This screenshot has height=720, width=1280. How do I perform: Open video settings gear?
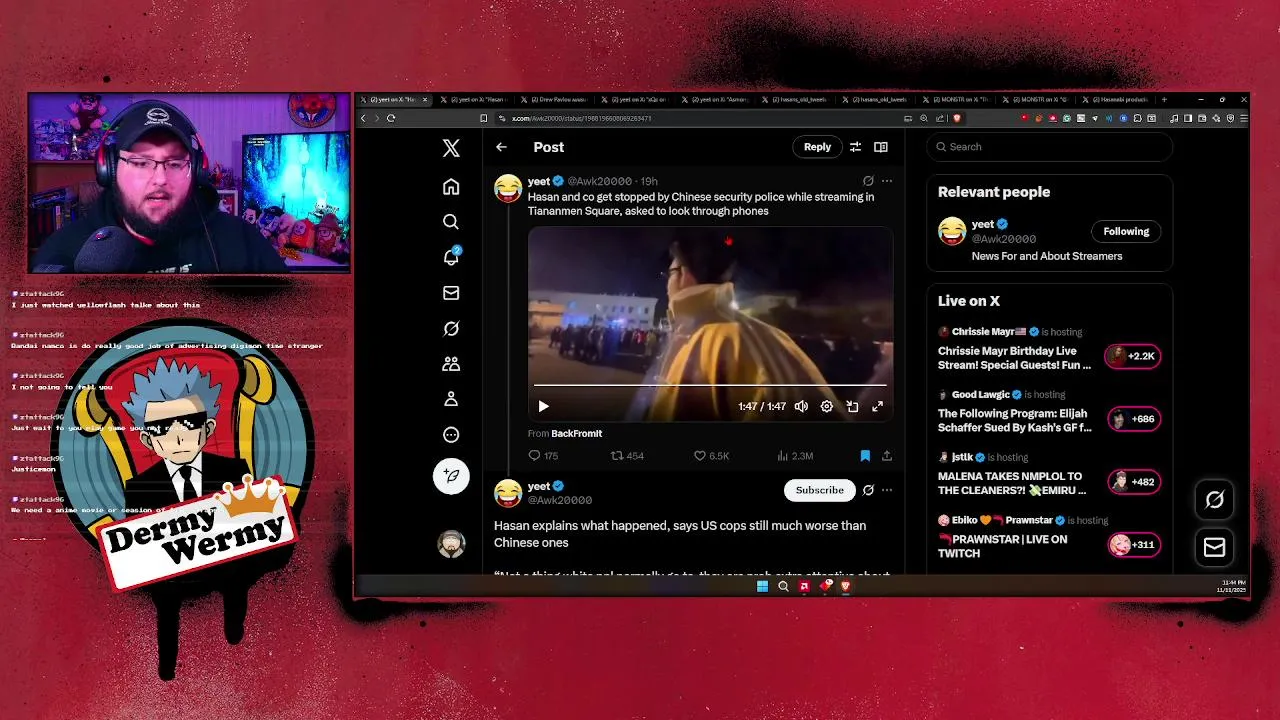[x=827, y=406]
